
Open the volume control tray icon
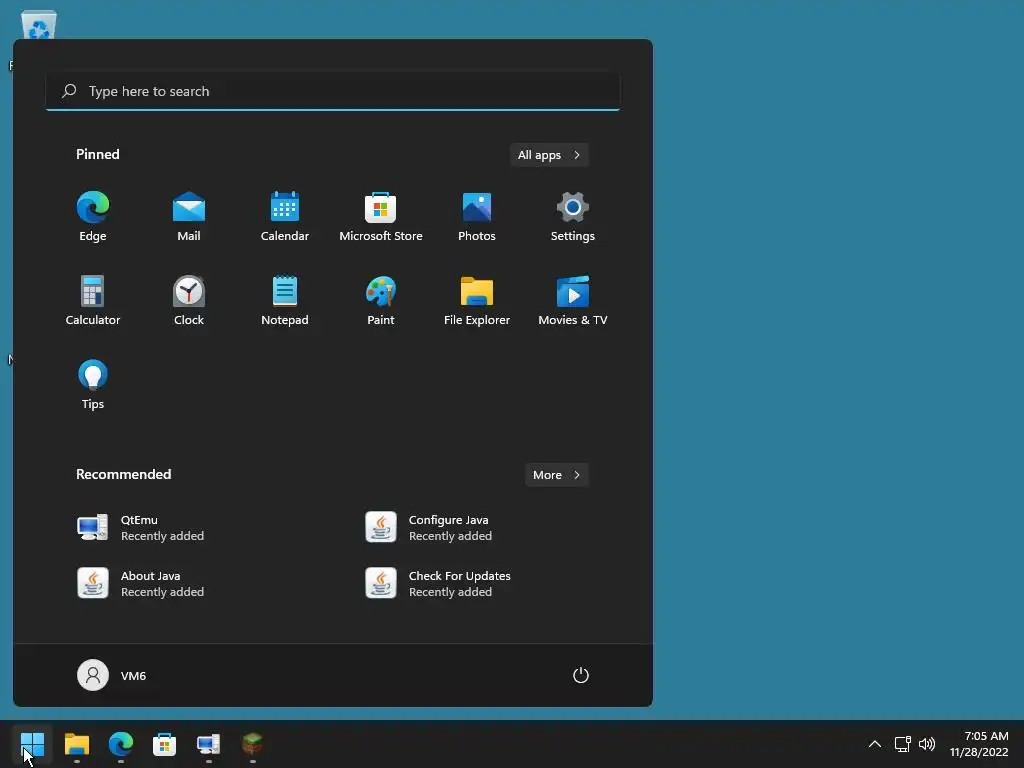click(927, 744)
